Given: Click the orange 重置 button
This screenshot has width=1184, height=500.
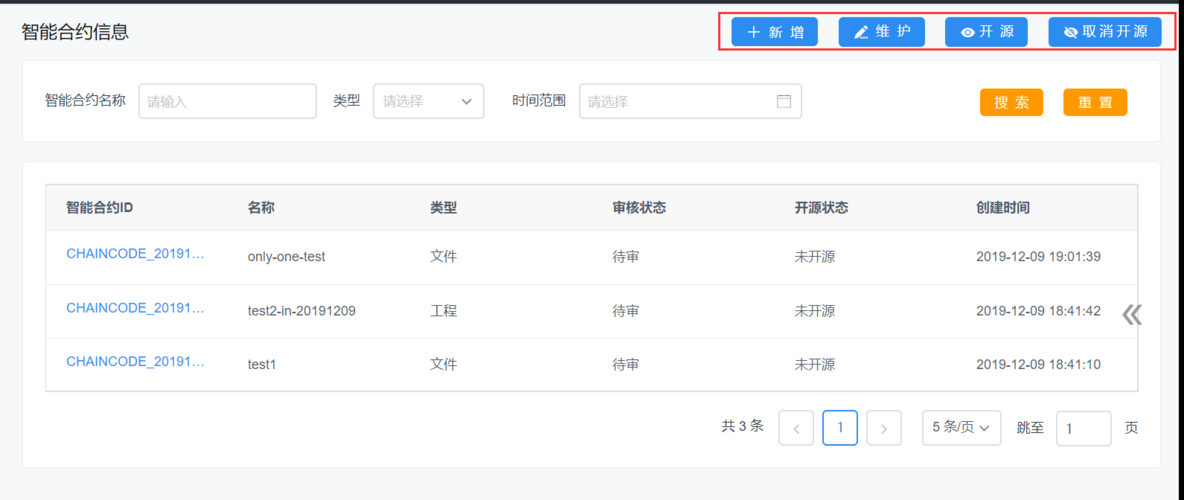Looking at the screenshot, I should coord(1094,103).
